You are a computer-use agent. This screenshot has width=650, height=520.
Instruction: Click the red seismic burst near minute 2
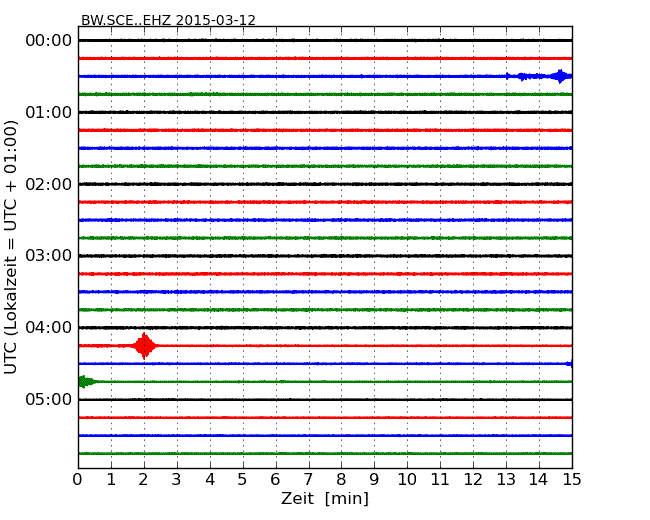click(x=145, y=346)
